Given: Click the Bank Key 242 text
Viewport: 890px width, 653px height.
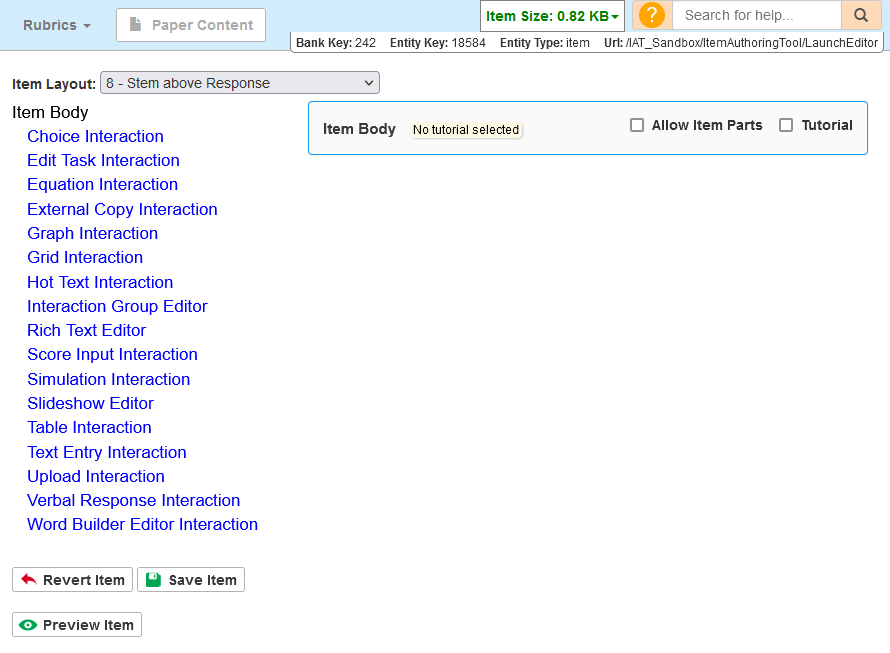Looking at the screenshot, I should click(336, 43).
